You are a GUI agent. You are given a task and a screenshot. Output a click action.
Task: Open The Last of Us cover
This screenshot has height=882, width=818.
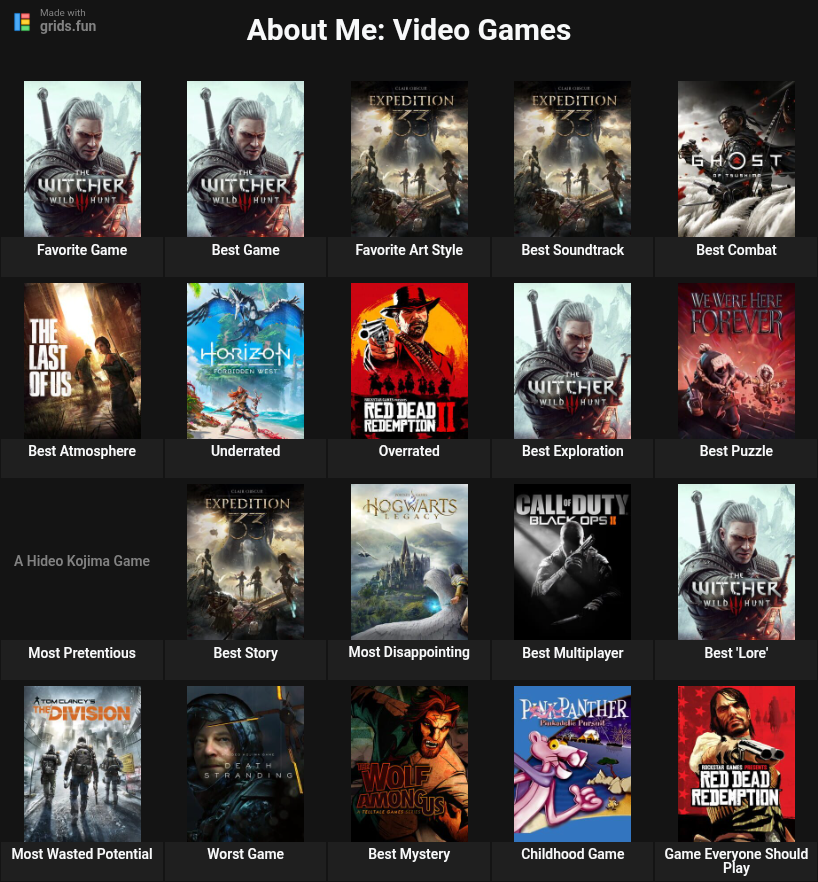pyautogui.click(x=82, y=361)
